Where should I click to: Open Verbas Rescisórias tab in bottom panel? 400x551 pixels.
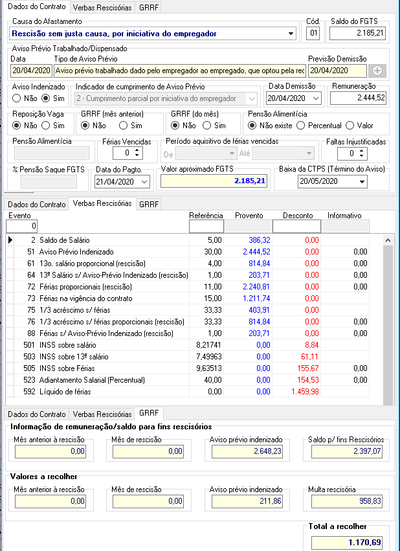click(x=102, y=414)
